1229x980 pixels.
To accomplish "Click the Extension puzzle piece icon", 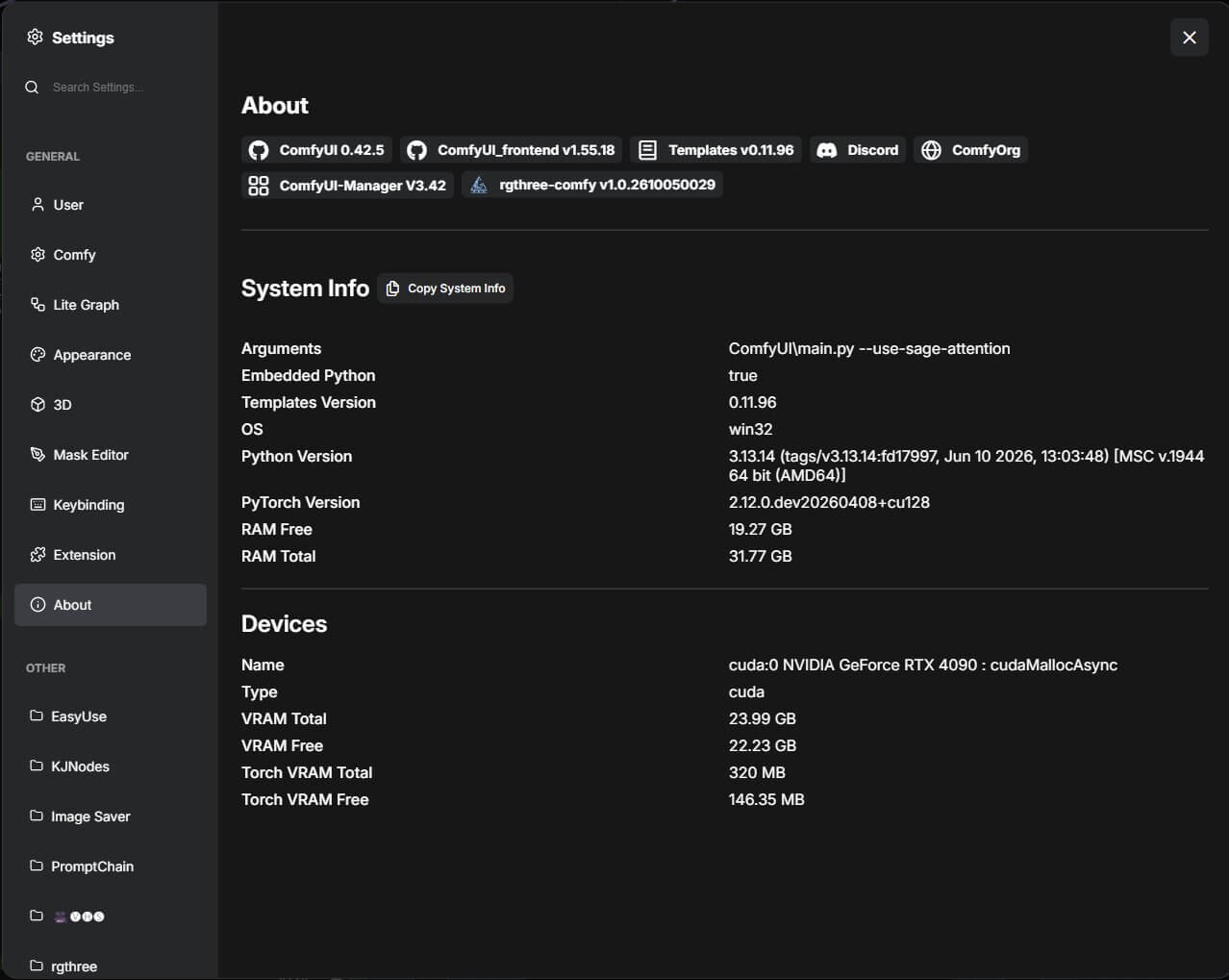I will 38,554.
